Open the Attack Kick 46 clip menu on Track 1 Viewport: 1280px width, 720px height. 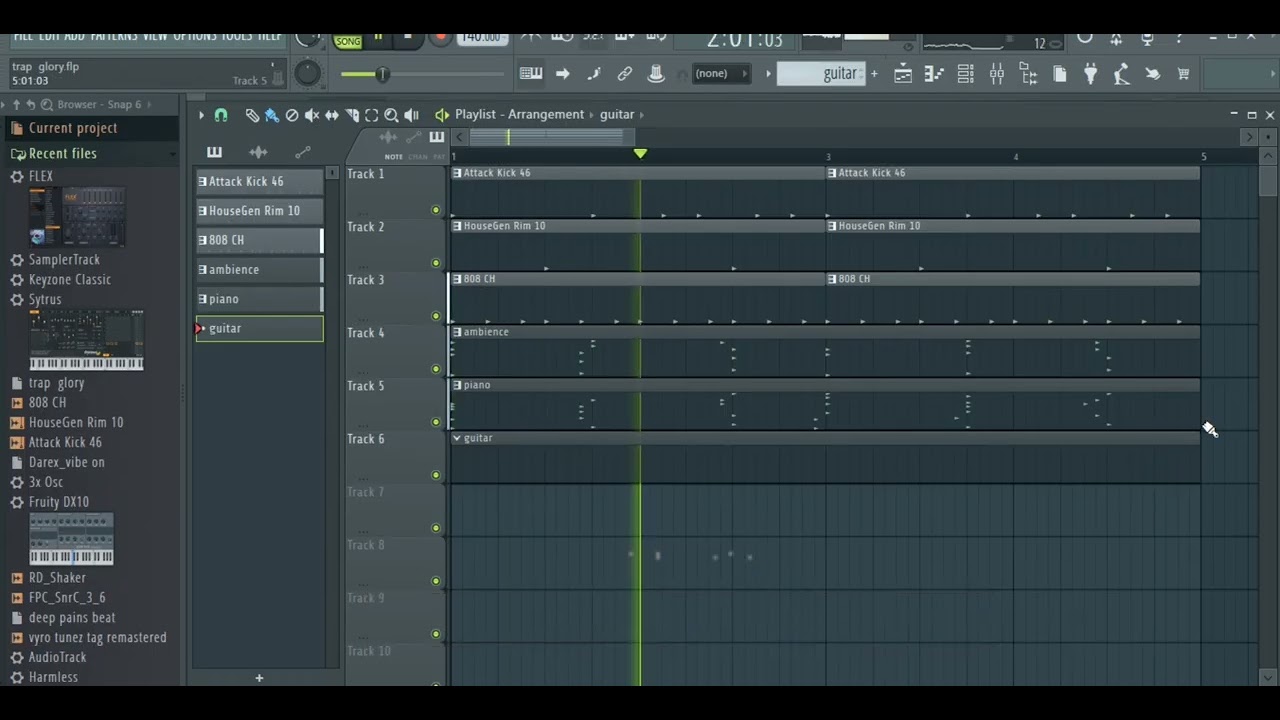click(457, 173)
